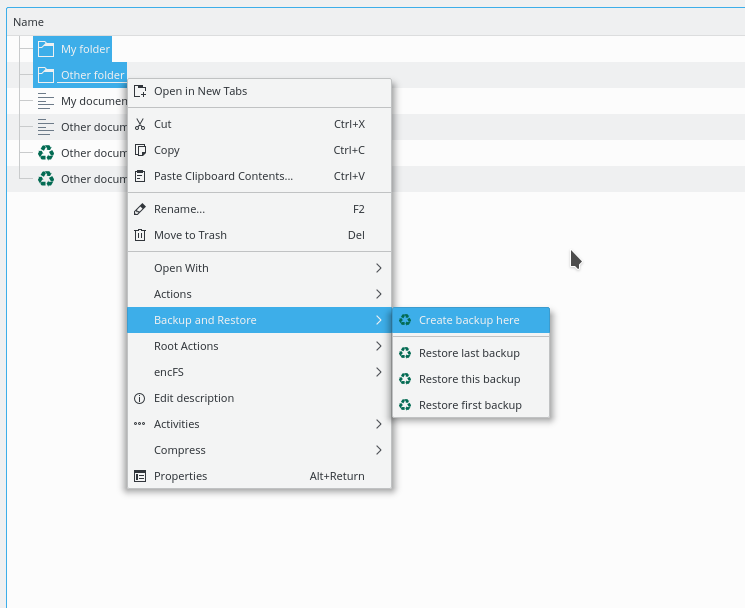Click recycle icon next to Restore first backup
Image resolution: width=745 pixels, height=608 pixels.
coord(405,405)
